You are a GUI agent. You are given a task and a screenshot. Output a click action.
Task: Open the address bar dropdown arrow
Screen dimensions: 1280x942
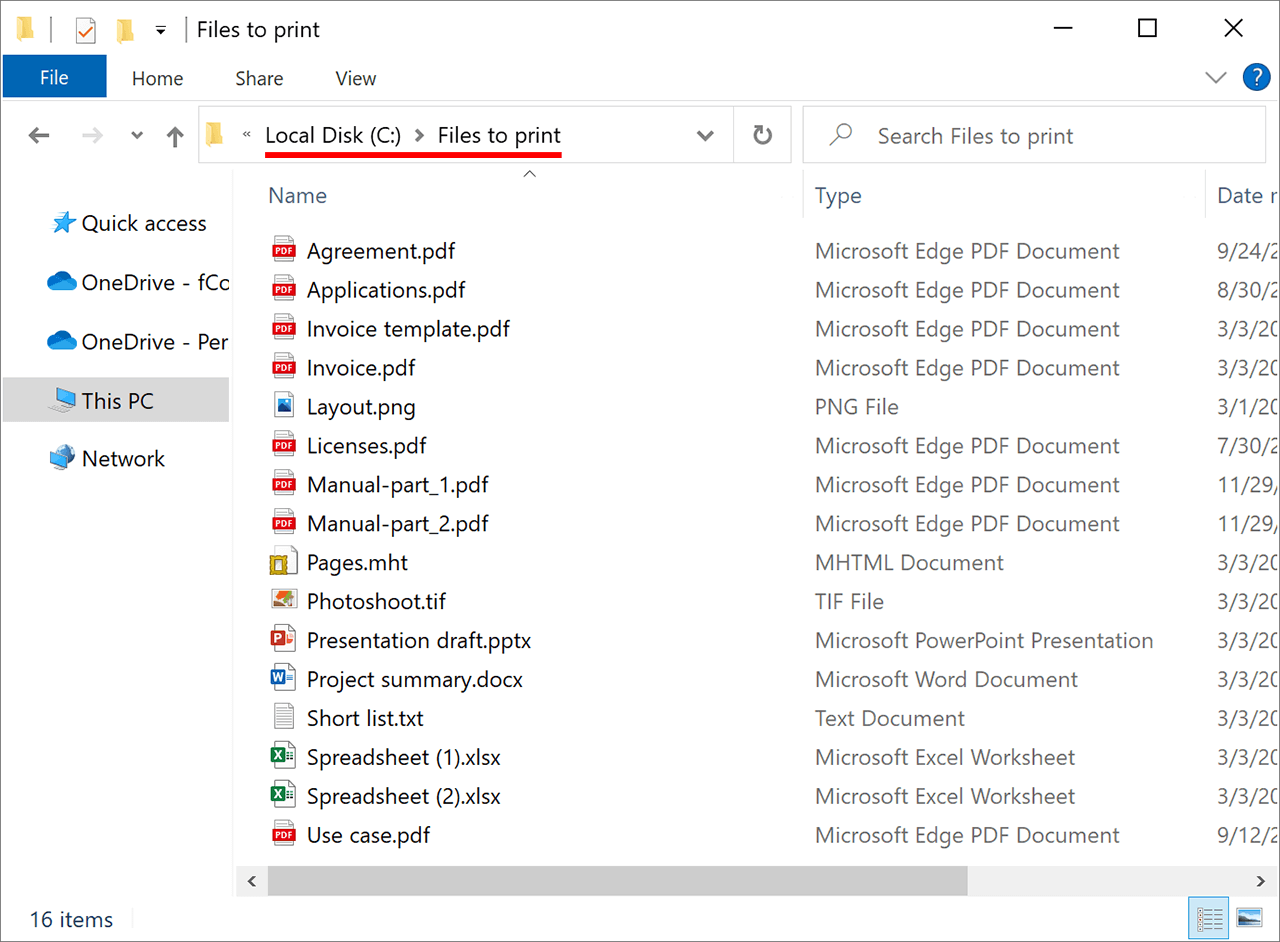705,135
